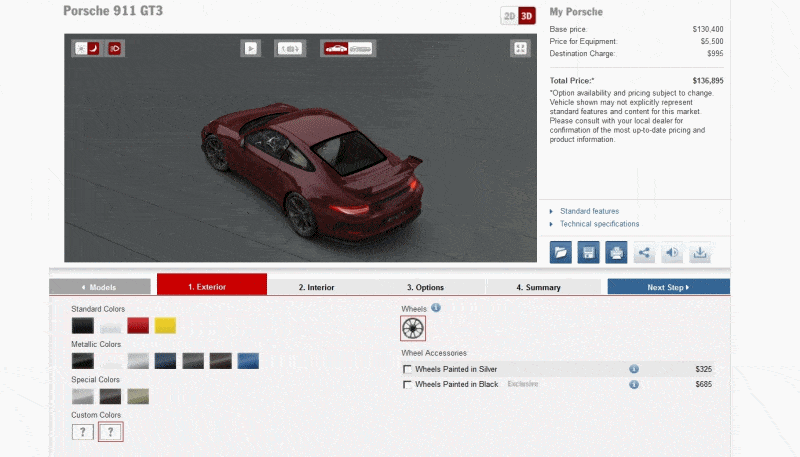
Task: Toggle the car headlights icon
Action: [115, 48]
